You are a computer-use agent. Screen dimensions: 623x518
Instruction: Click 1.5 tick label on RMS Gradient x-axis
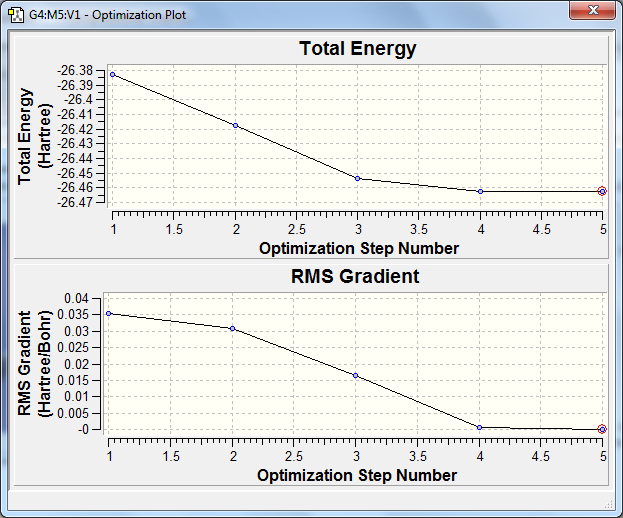171,456
